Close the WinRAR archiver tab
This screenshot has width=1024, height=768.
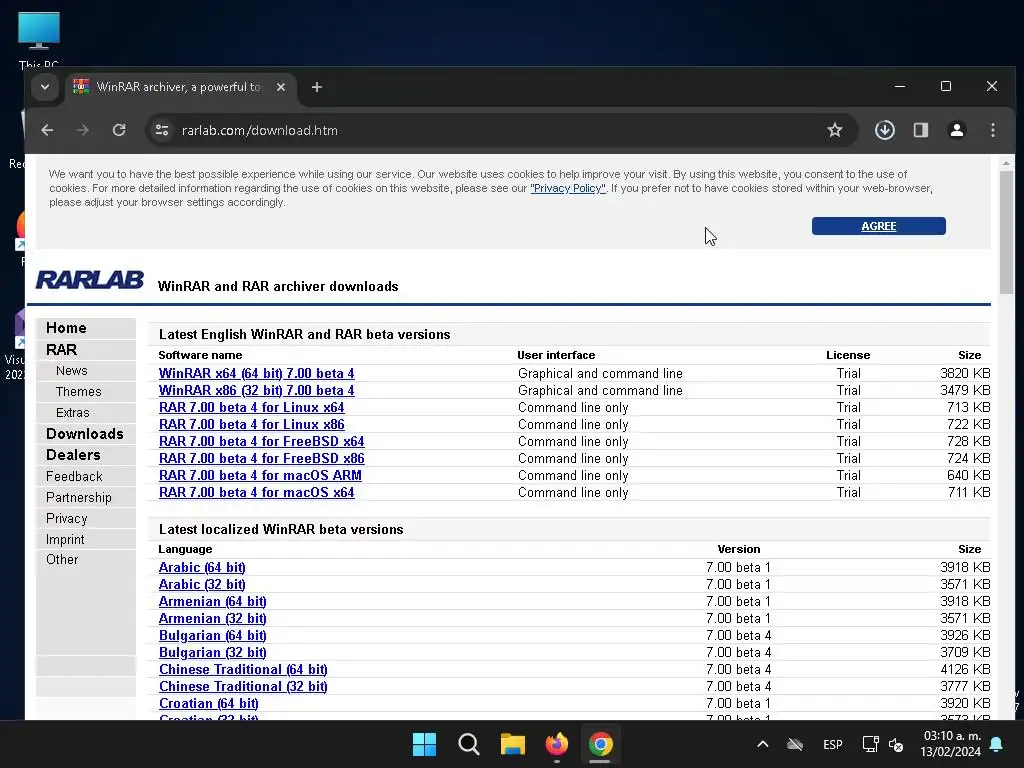point(281,87)
